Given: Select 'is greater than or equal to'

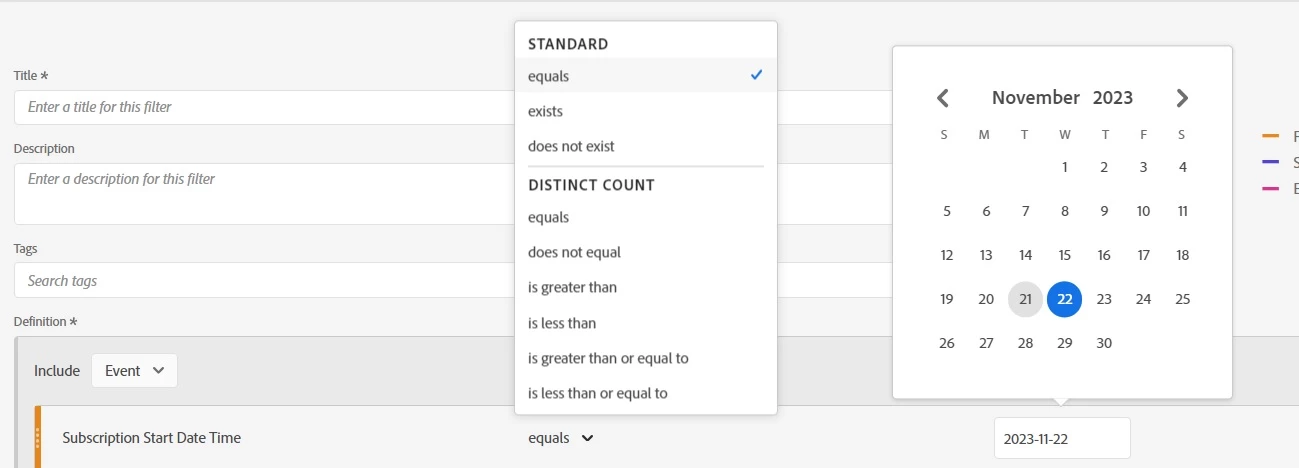Looking at the screenshot, I should click(608, 358).
